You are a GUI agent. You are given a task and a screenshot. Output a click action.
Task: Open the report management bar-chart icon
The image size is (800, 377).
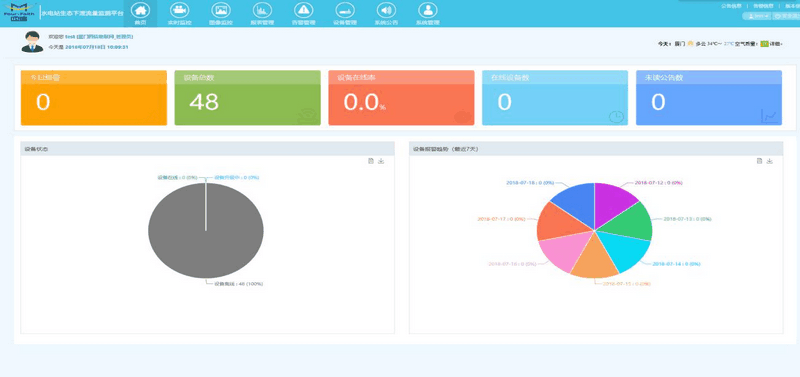click(262, 10)
